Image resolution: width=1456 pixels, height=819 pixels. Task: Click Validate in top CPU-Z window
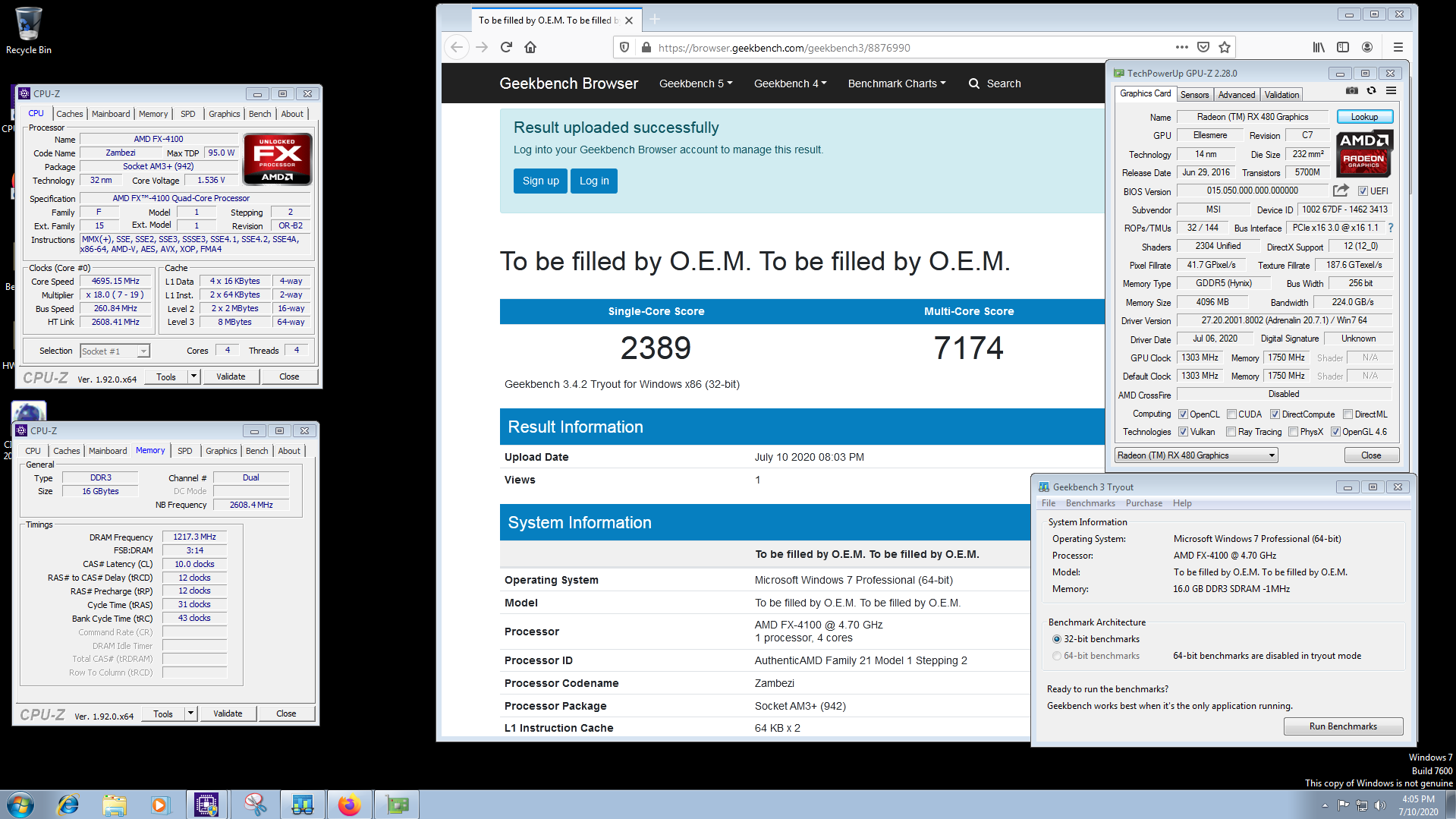click(x=231, y=376)
